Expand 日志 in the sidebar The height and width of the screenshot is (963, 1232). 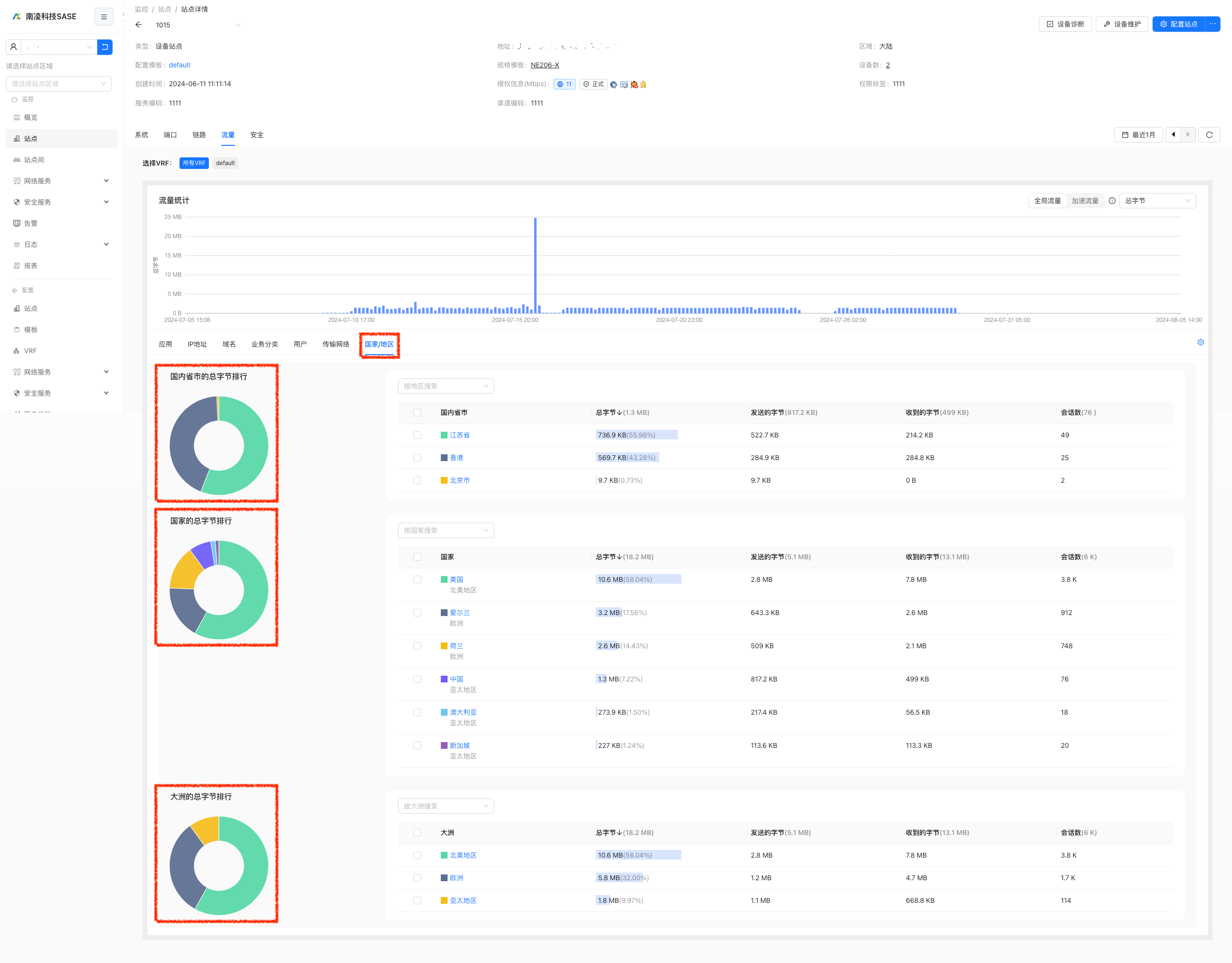[x=61, y=244]
